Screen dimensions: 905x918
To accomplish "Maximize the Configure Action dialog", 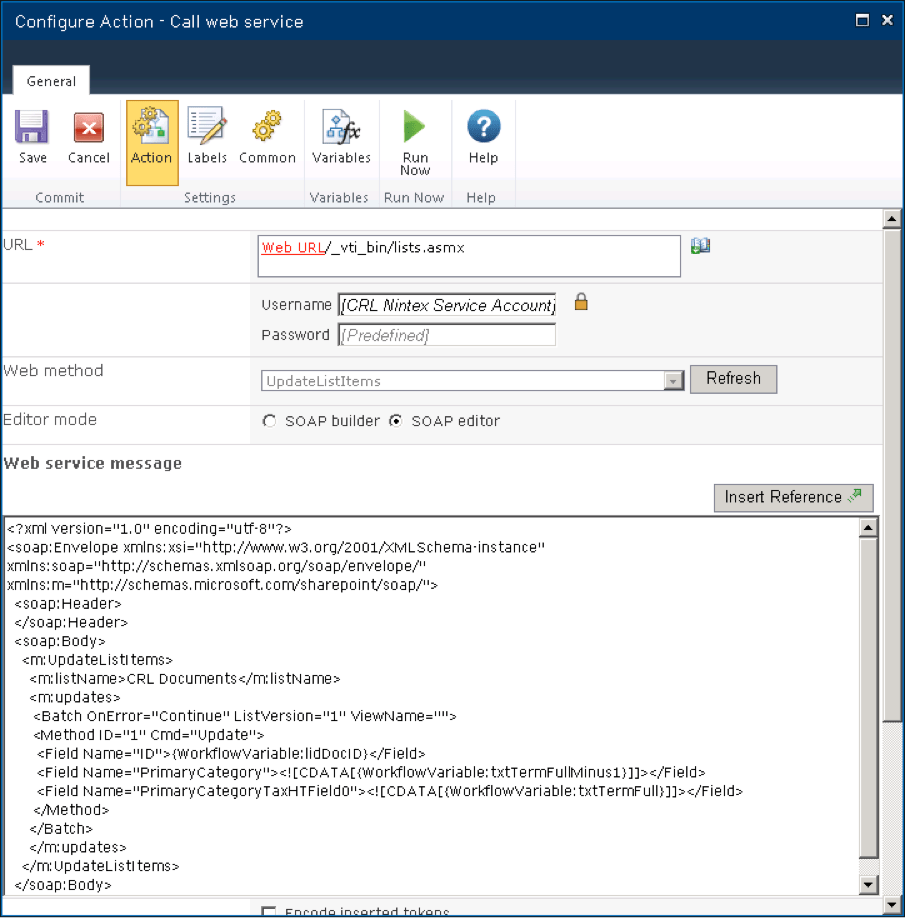I will 862,20.
